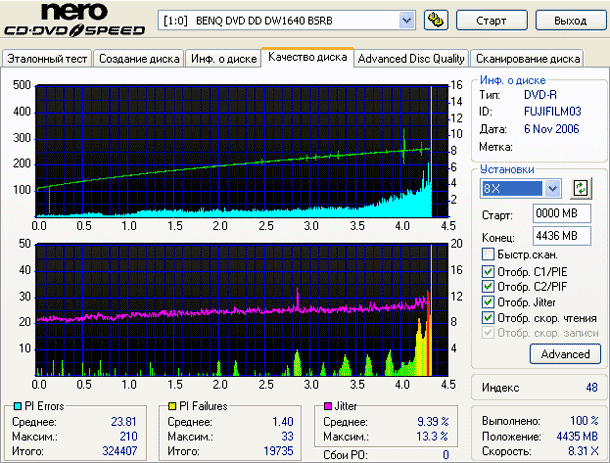Open the Advanced Disc Quality tab

click(x=411, y=59)
